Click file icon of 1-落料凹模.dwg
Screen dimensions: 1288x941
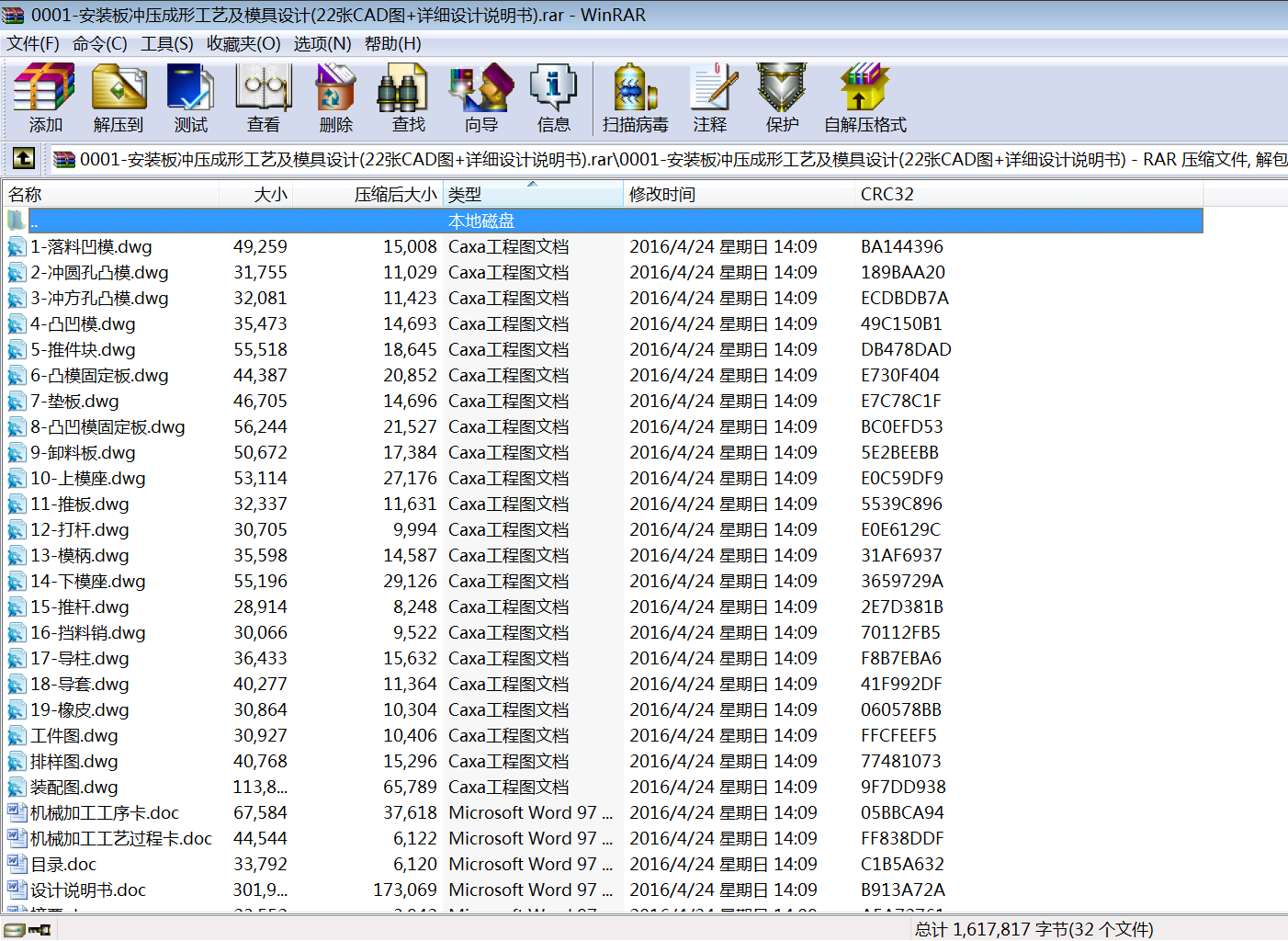click(x=17, y=246)
